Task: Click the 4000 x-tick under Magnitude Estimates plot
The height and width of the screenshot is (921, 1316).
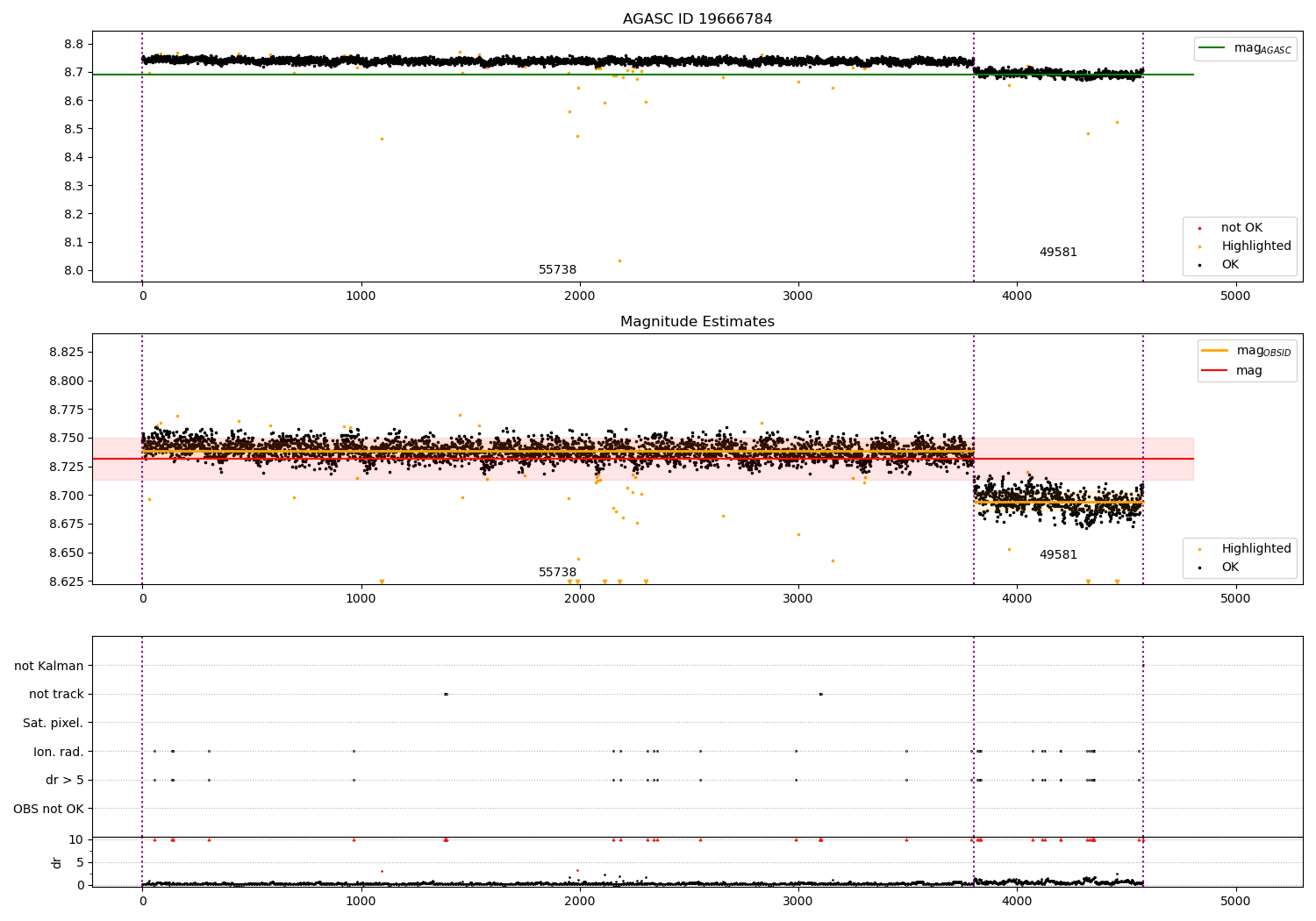Action: [1017, 599]
